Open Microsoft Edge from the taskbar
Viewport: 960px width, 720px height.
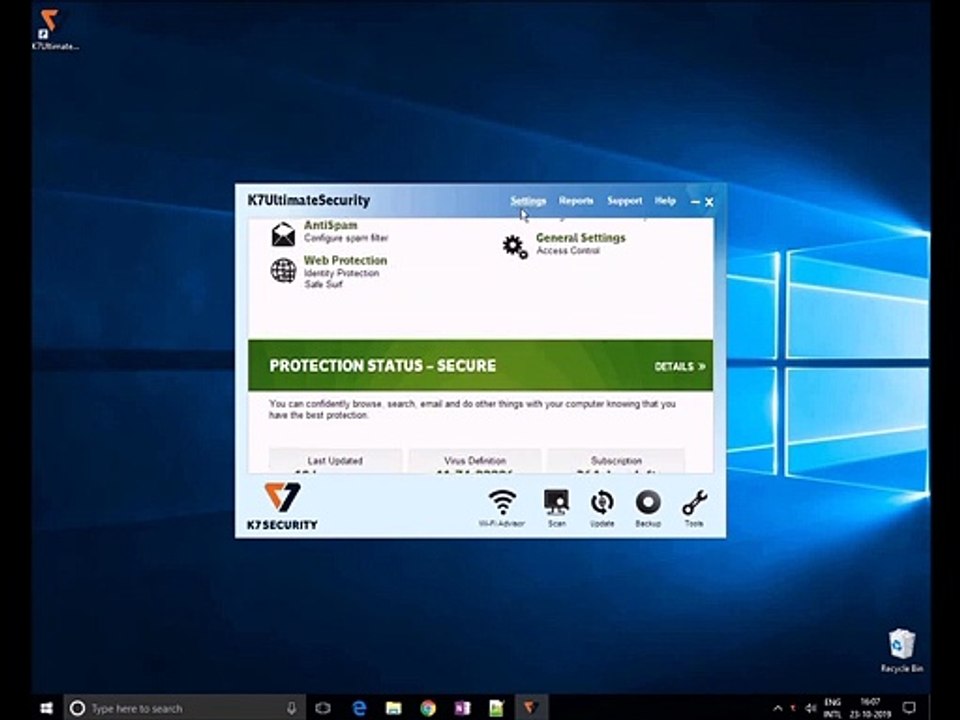pyautogui.click(x=359, y=708)
